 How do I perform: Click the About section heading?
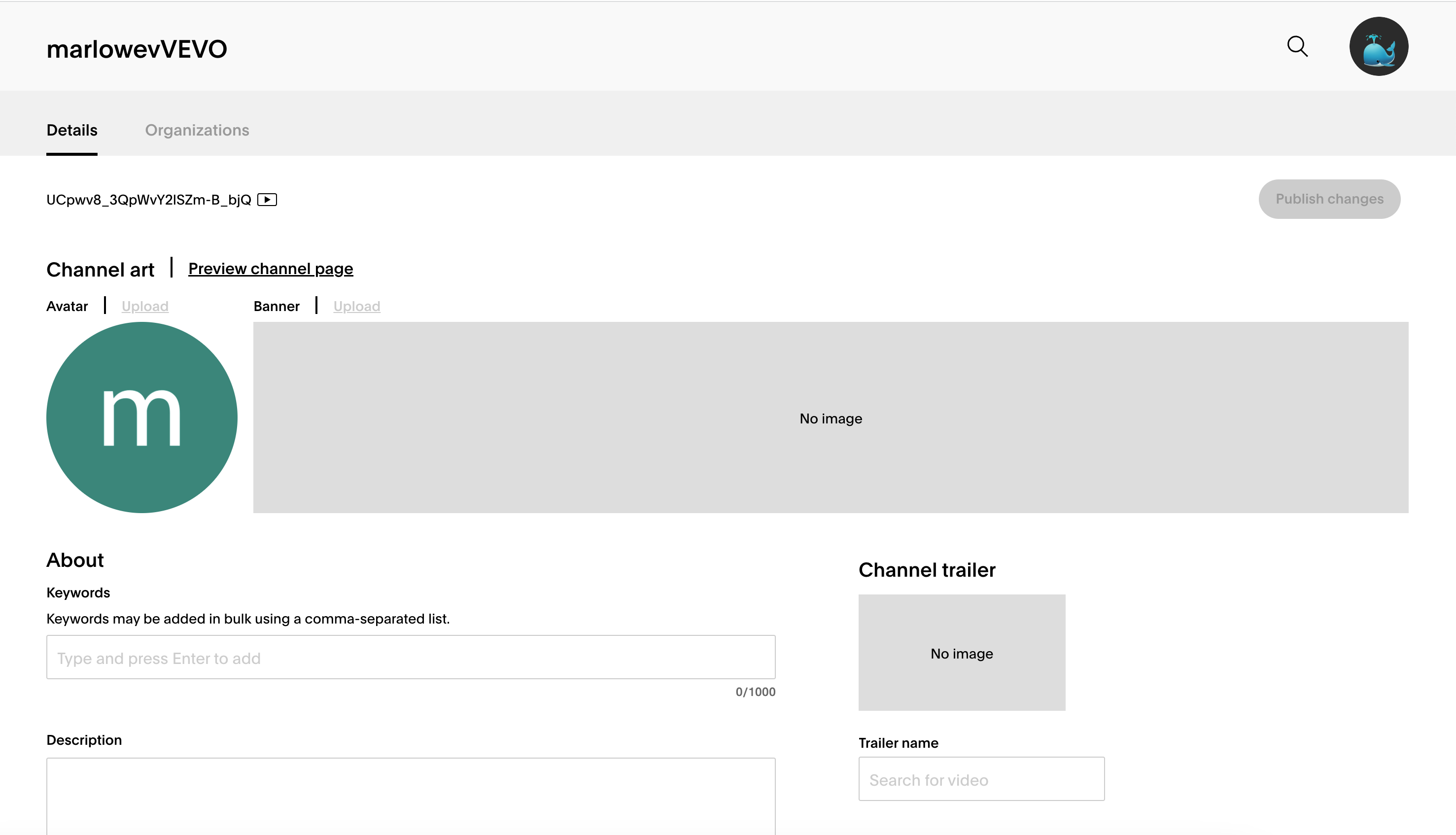pos(74,560)
